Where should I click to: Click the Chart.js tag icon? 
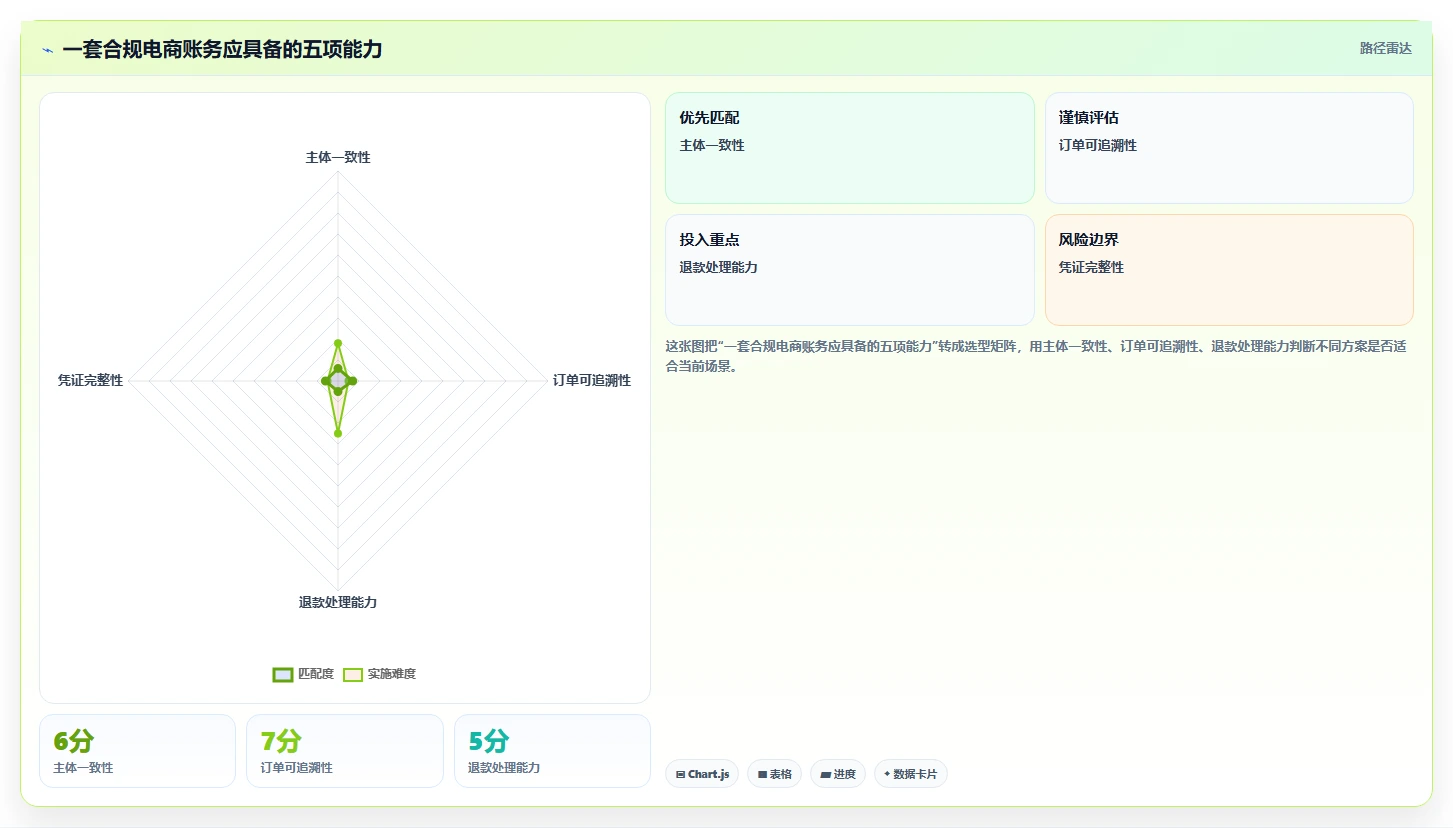point(681,775)
